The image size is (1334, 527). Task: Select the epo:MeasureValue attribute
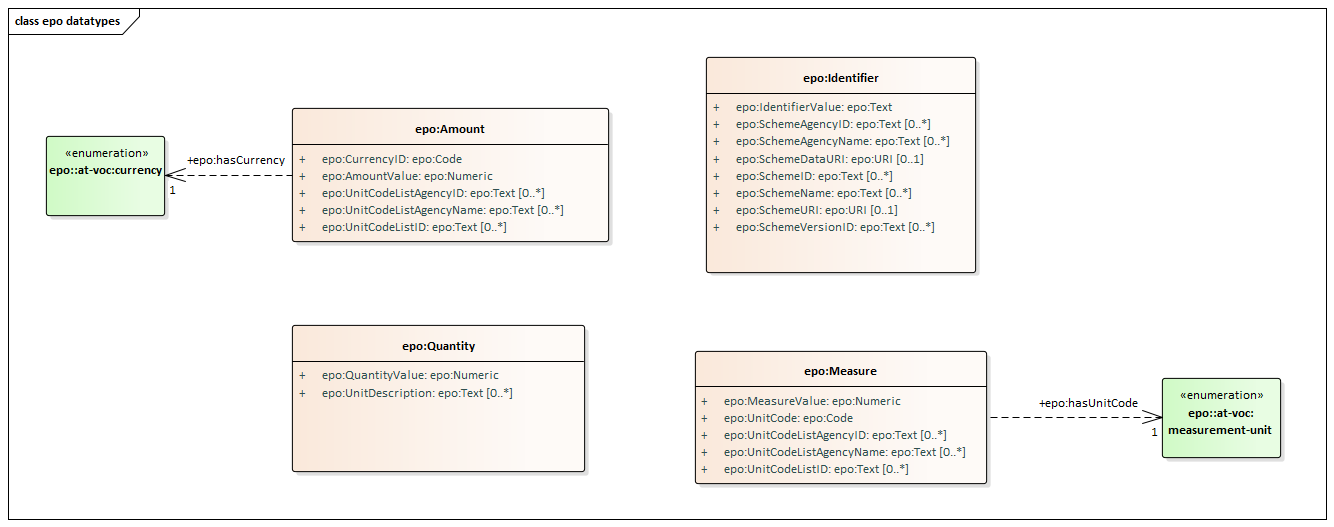pos(812,401)
